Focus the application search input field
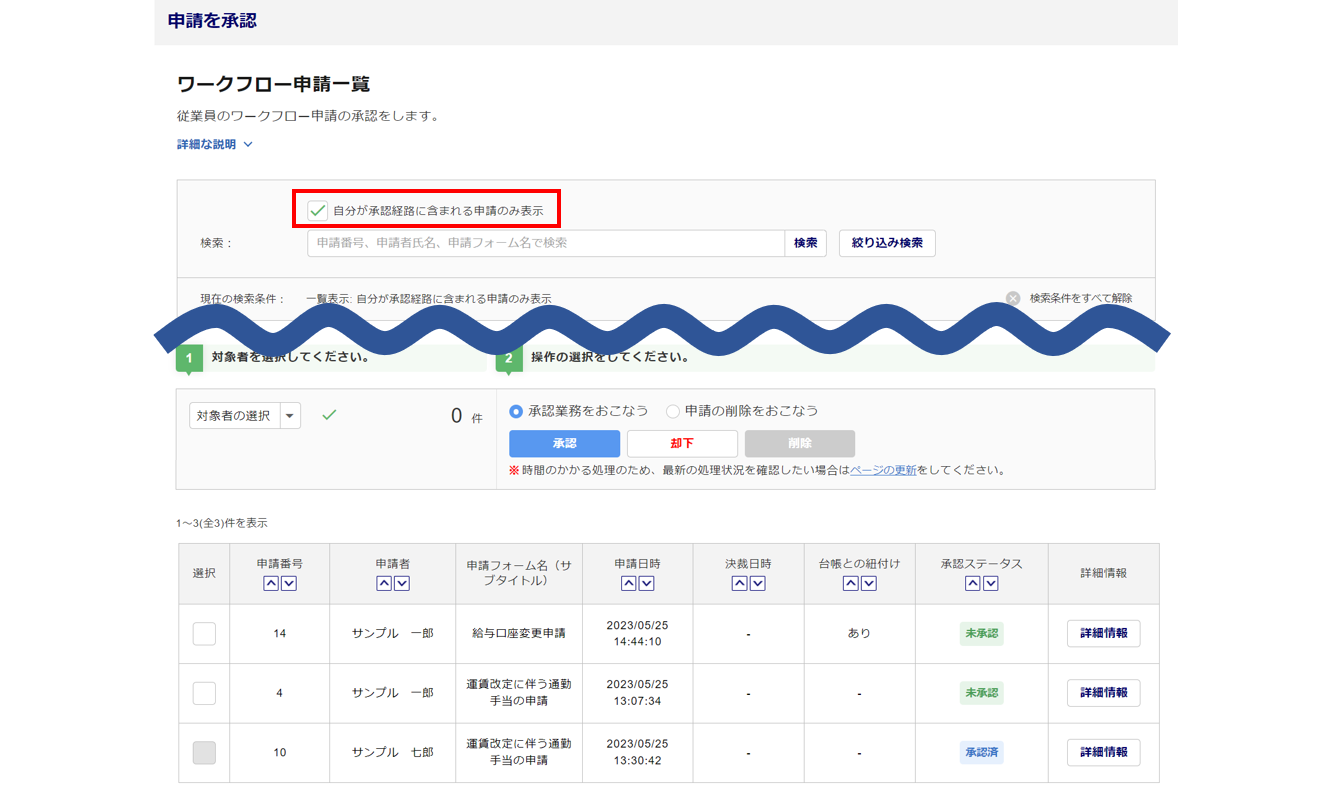The height and width of the screenshot is (786, 1336). pyautogui.click(x=546, y=243)
